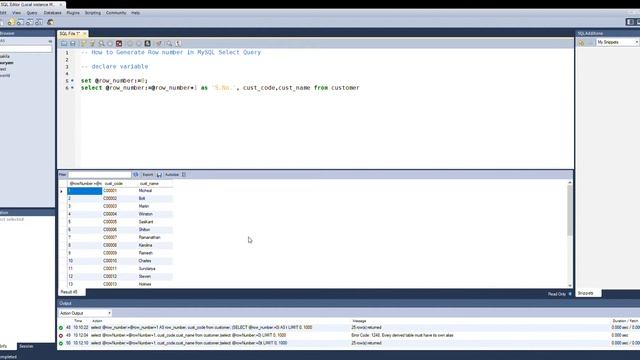This screenshot has height=360, width=640.
Task: Click the result grid Filter field
Action: [100, 175]
